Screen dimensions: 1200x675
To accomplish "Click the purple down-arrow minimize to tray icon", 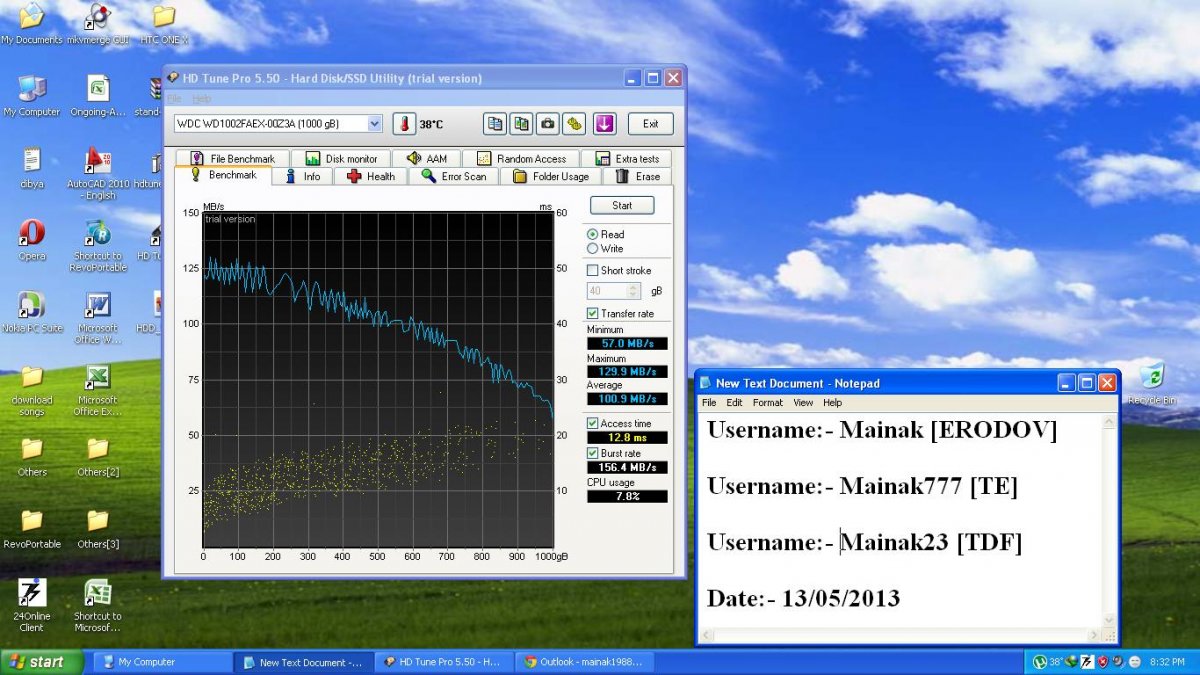I will point(604,124).
